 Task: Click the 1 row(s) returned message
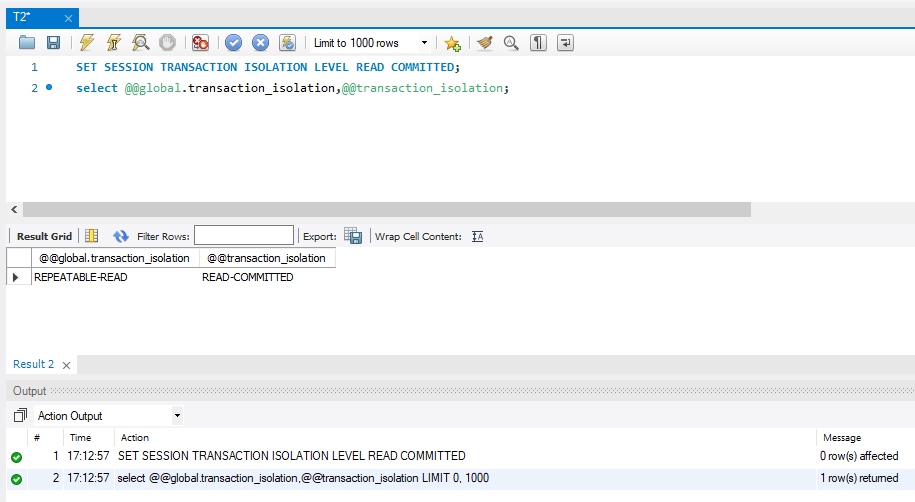point(859,478)
